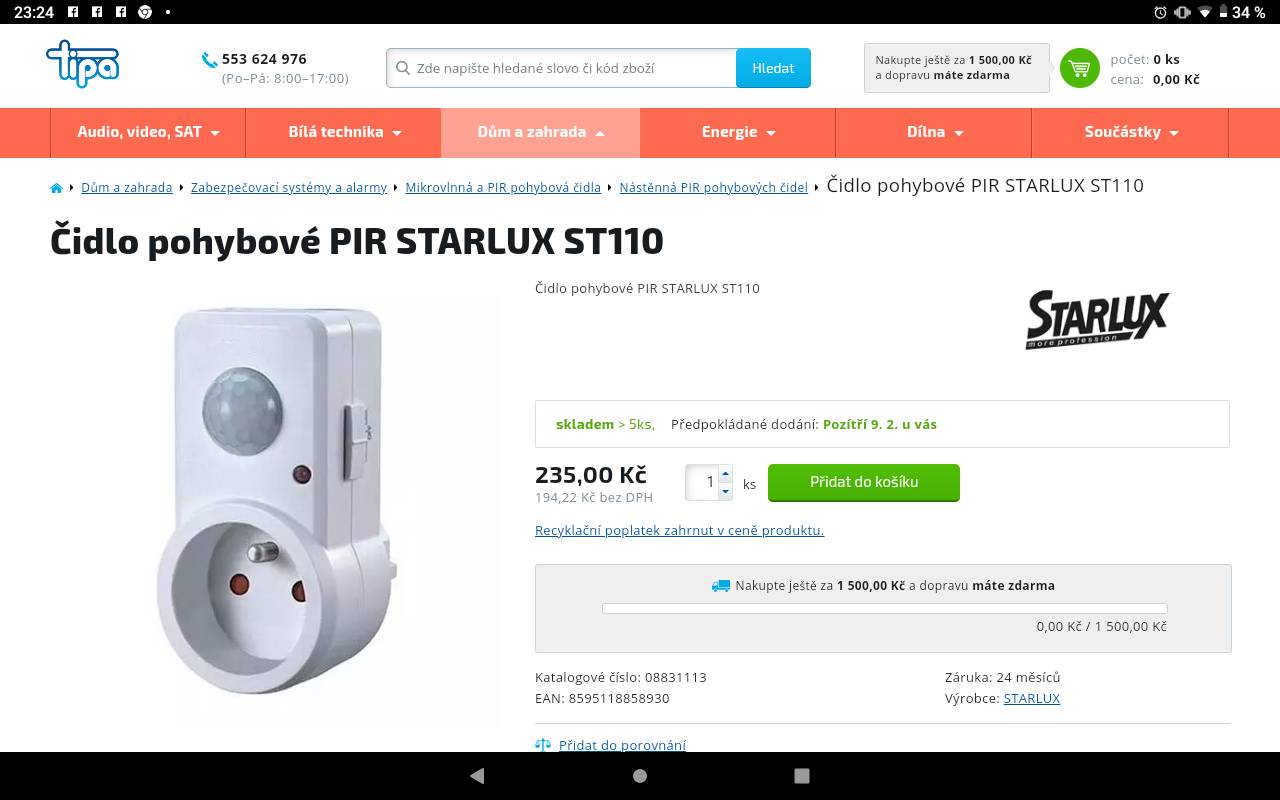This screenshot has width=1280, height=800.
Task: Click the search magnifier icon
Action: point(403,68)
